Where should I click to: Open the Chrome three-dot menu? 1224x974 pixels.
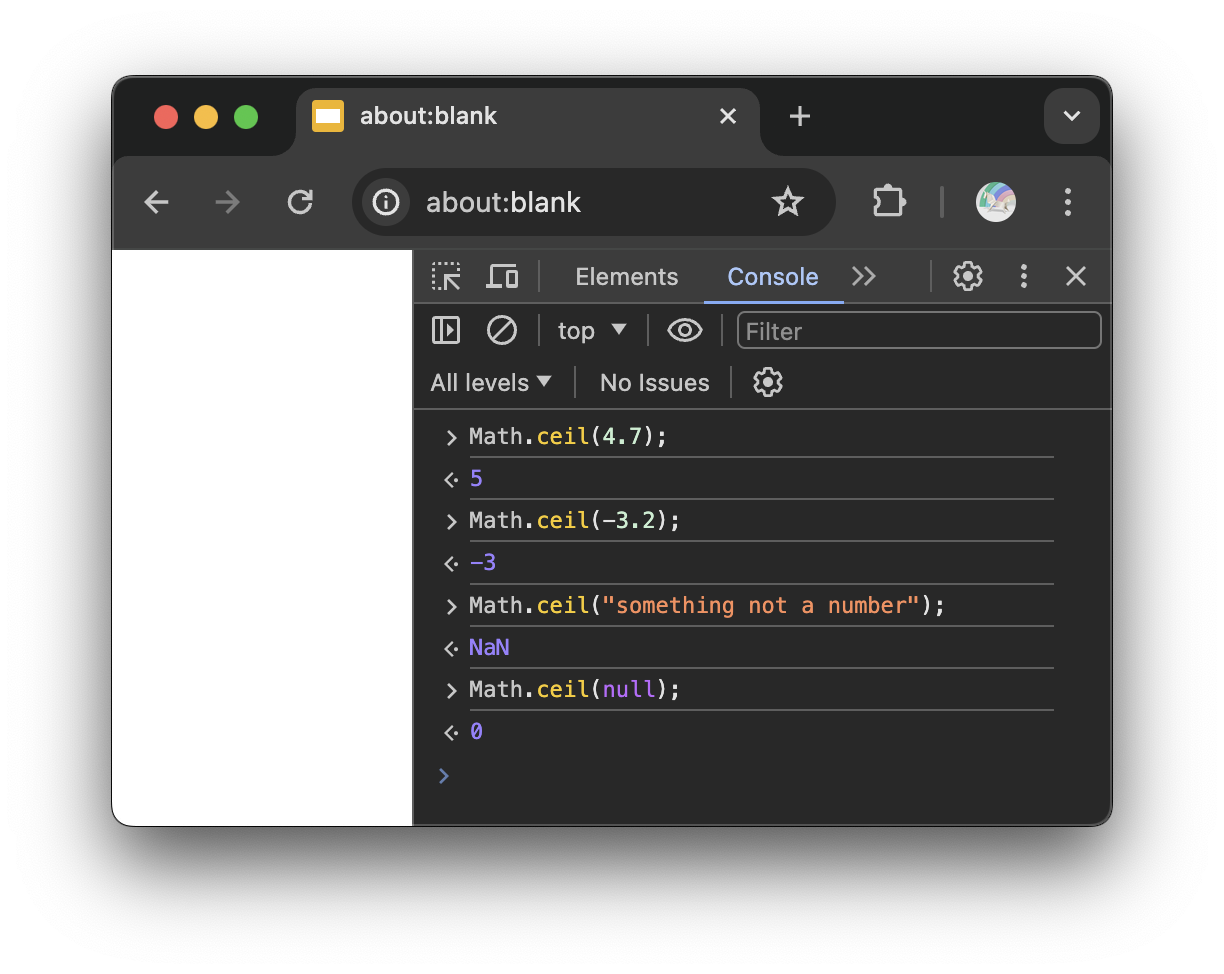tap(1068, 203)
